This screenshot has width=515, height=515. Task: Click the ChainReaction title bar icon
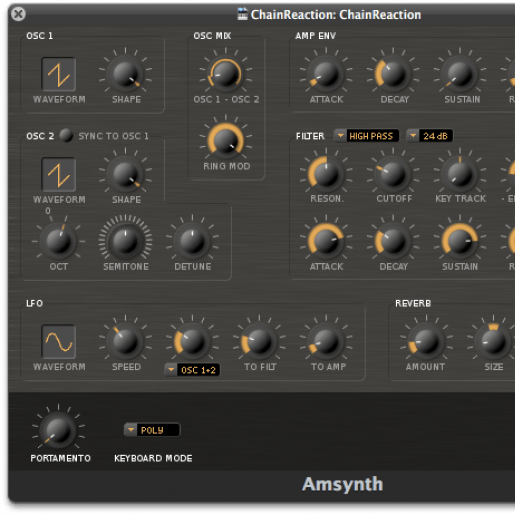[x=242, y=14]
